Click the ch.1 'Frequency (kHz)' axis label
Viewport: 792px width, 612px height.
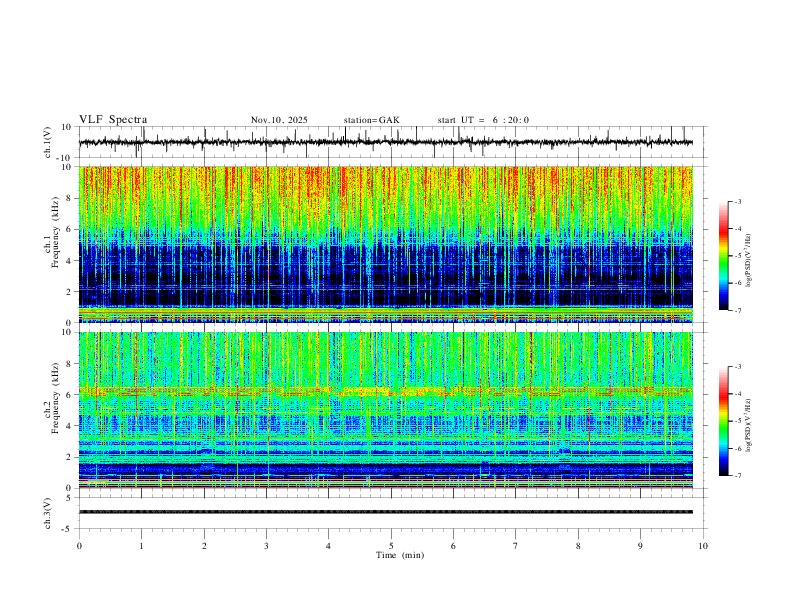coord(55,230)
